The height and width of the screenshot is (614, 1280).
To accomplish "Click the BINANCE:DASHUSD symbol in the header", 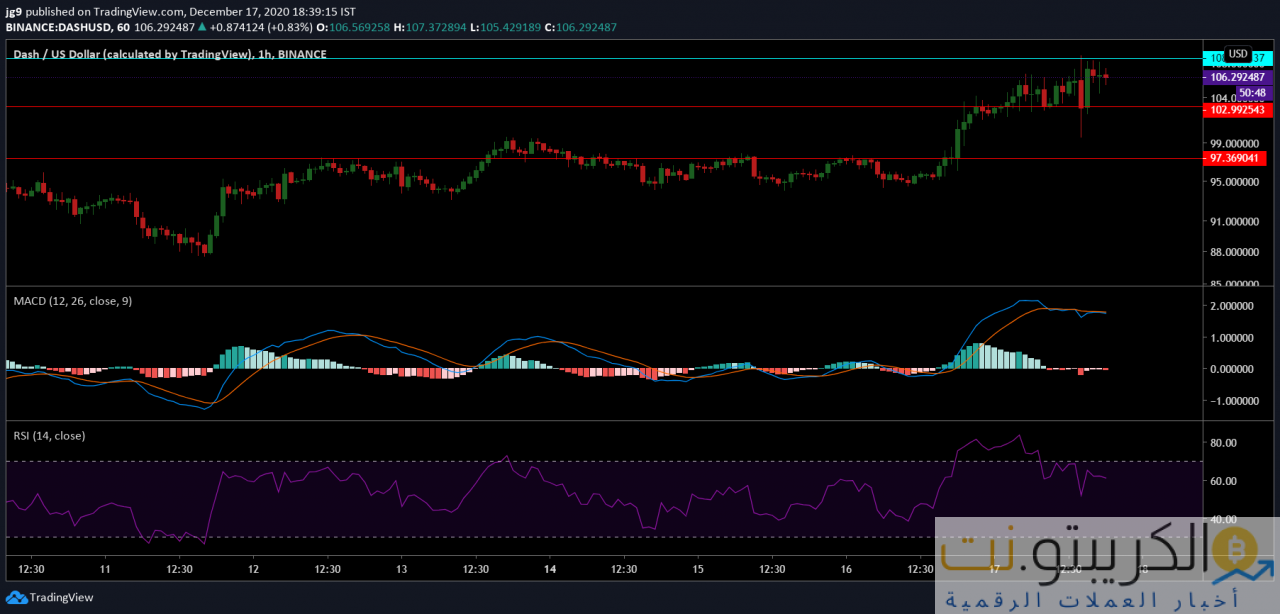I will coord(56,25).
